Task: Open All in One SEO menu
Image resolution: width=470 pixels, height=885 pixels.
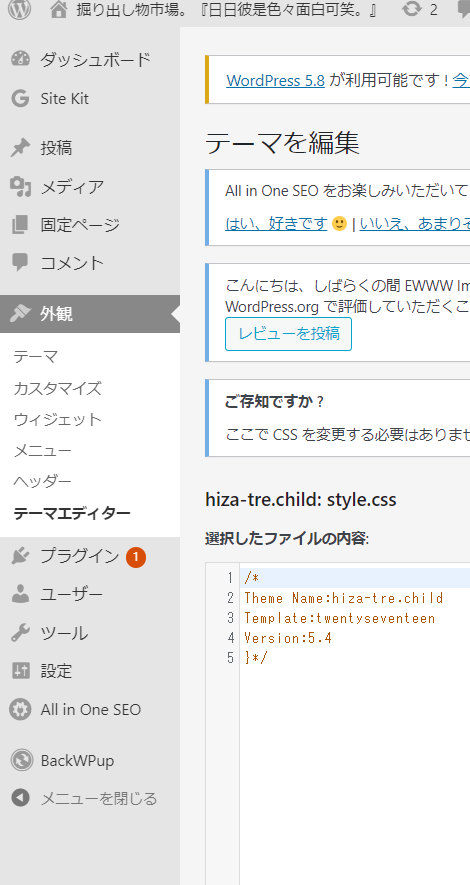Action: click(90, 709)
